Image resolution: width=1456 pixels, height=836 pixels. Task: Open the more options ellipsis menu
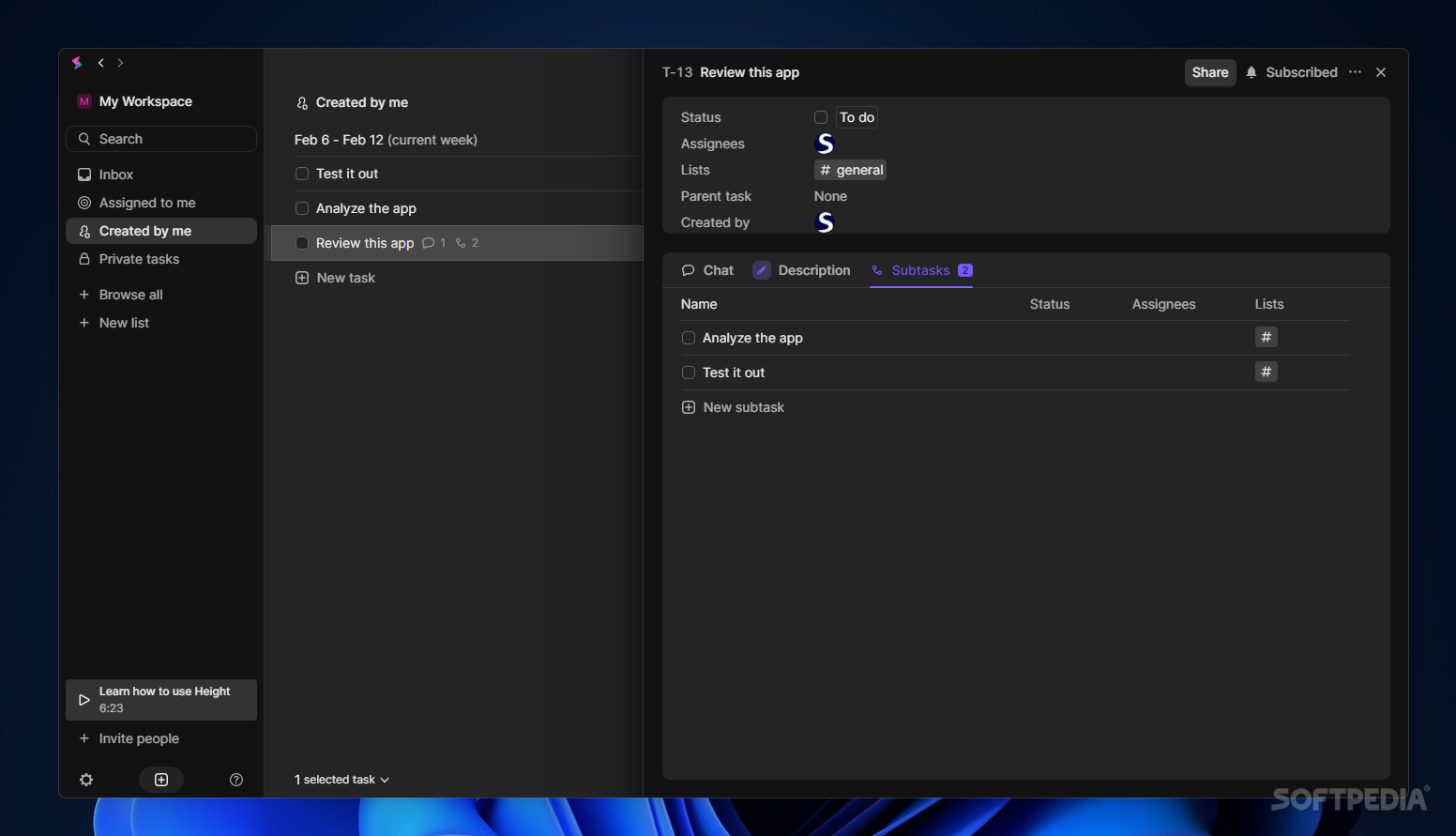tap(1355, 72)
